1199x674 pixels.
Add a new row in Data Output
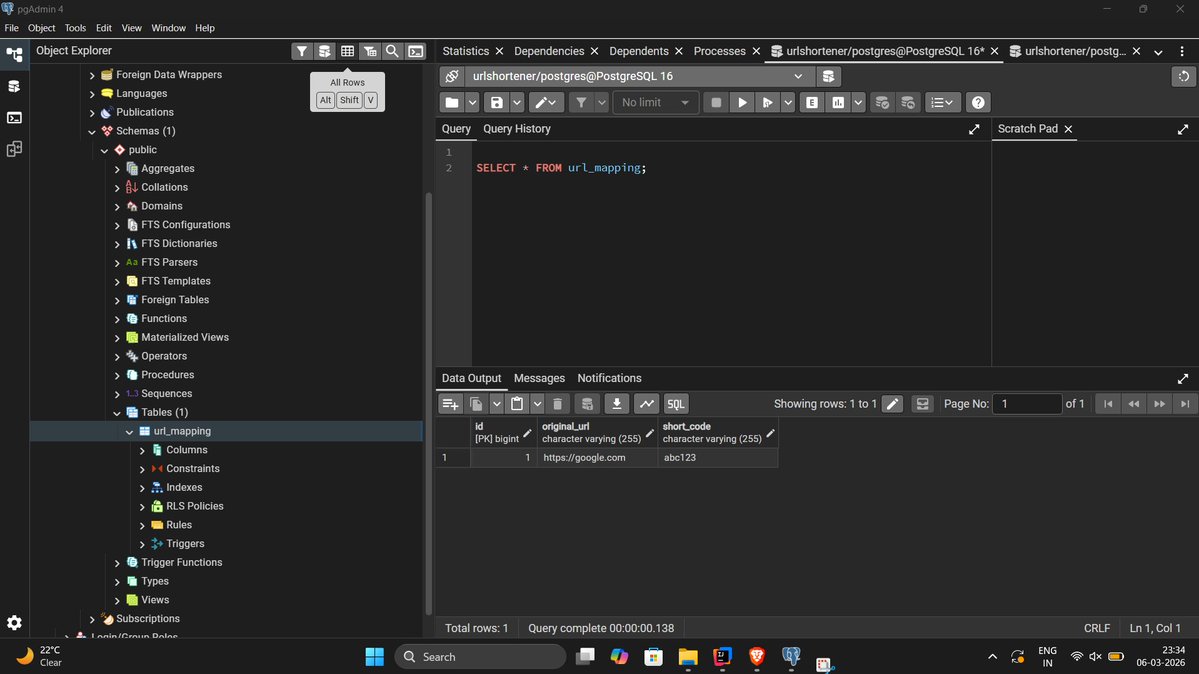coord(450,404)
